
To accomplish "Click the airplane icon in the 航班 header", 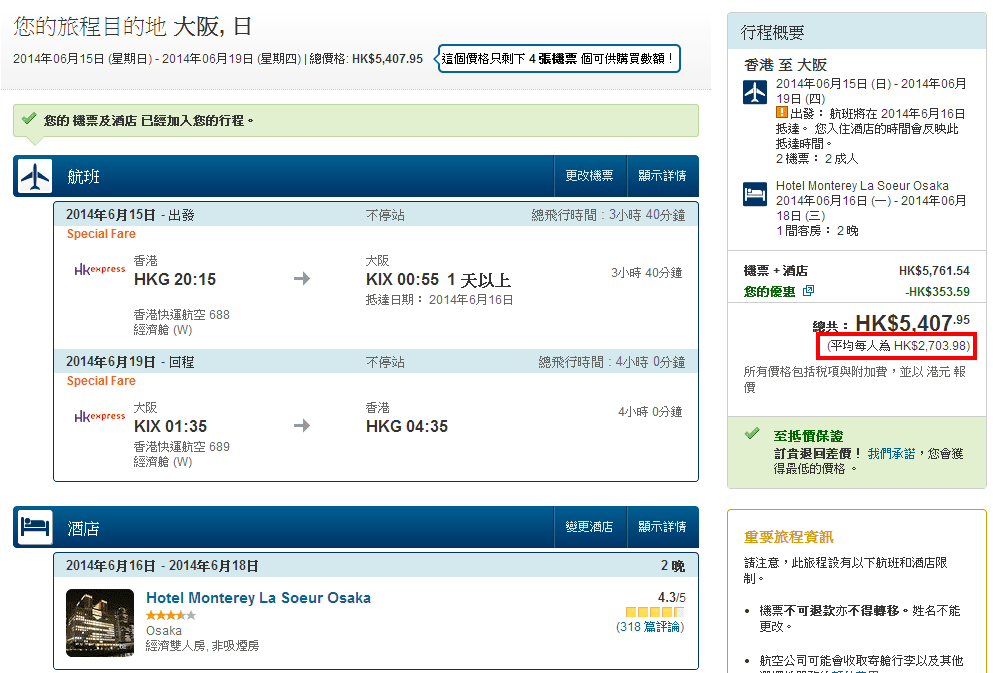I will click(34, 176).
